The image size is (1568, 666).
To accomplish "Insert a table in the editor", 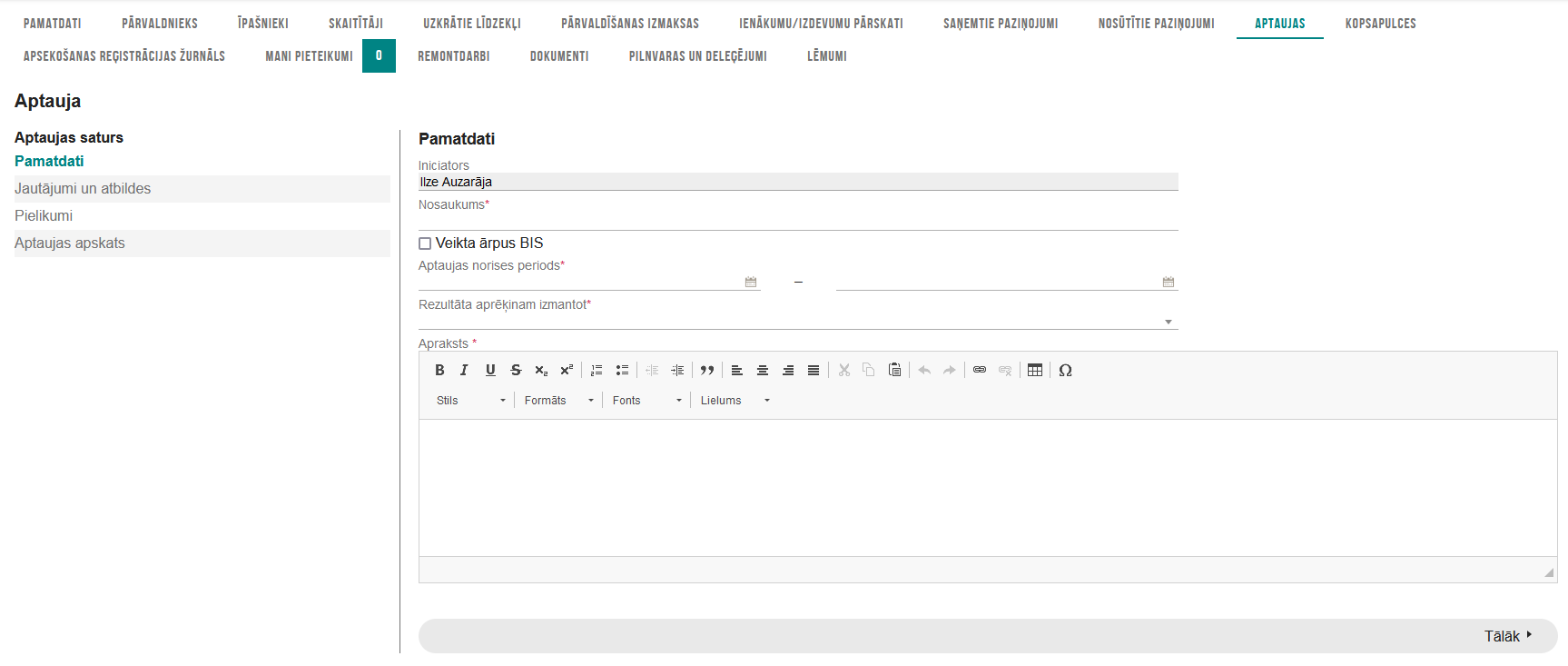I will point(1035,370).
